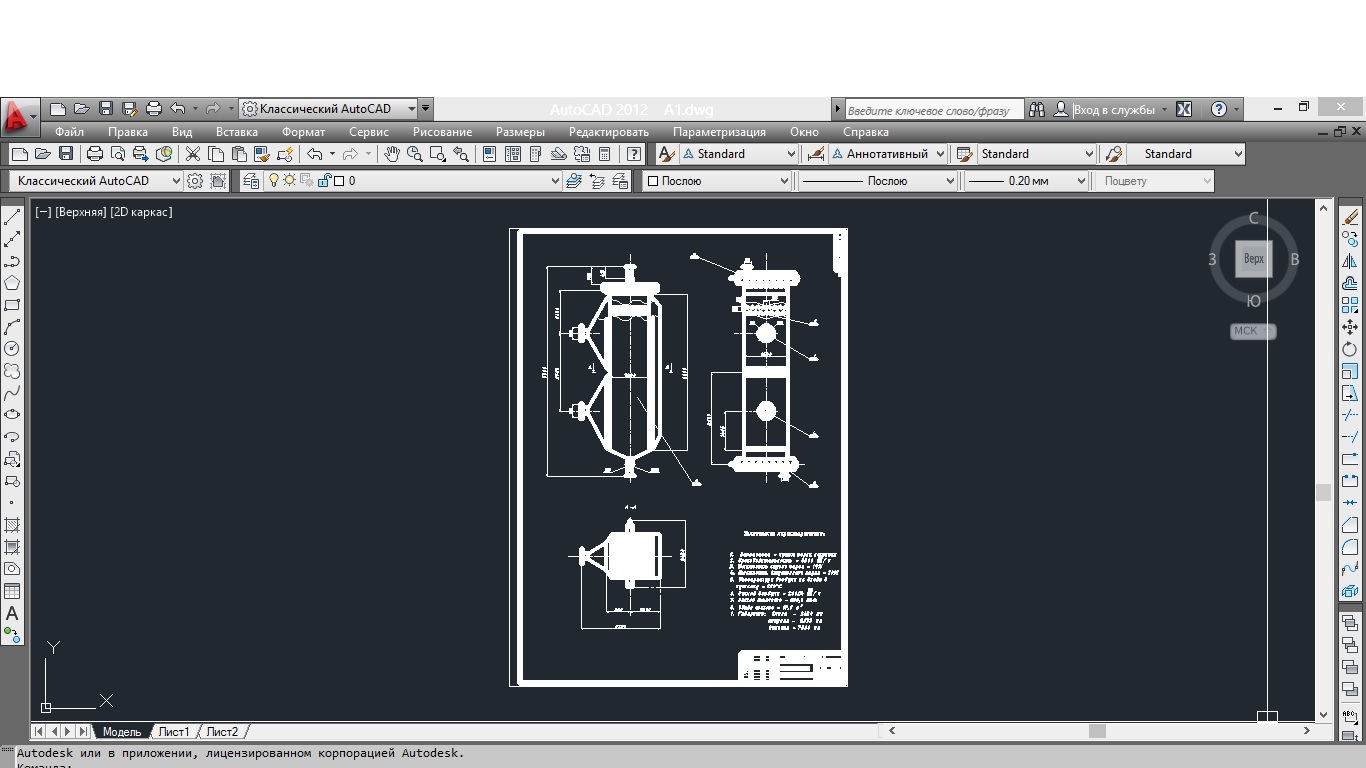Open the Рисование menu
Viewport: 1366px width, 768px height.
pos(442,132)
